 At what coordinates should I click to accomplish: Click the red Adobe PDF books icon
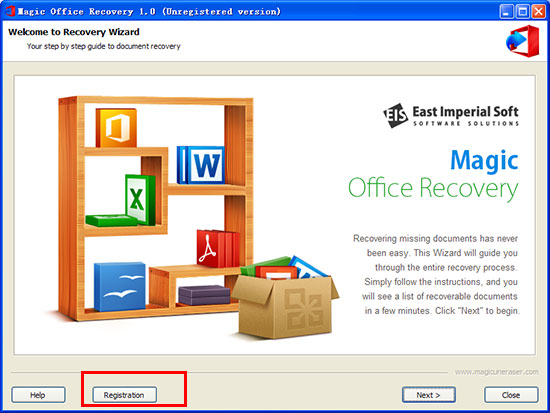coord(218,248)
